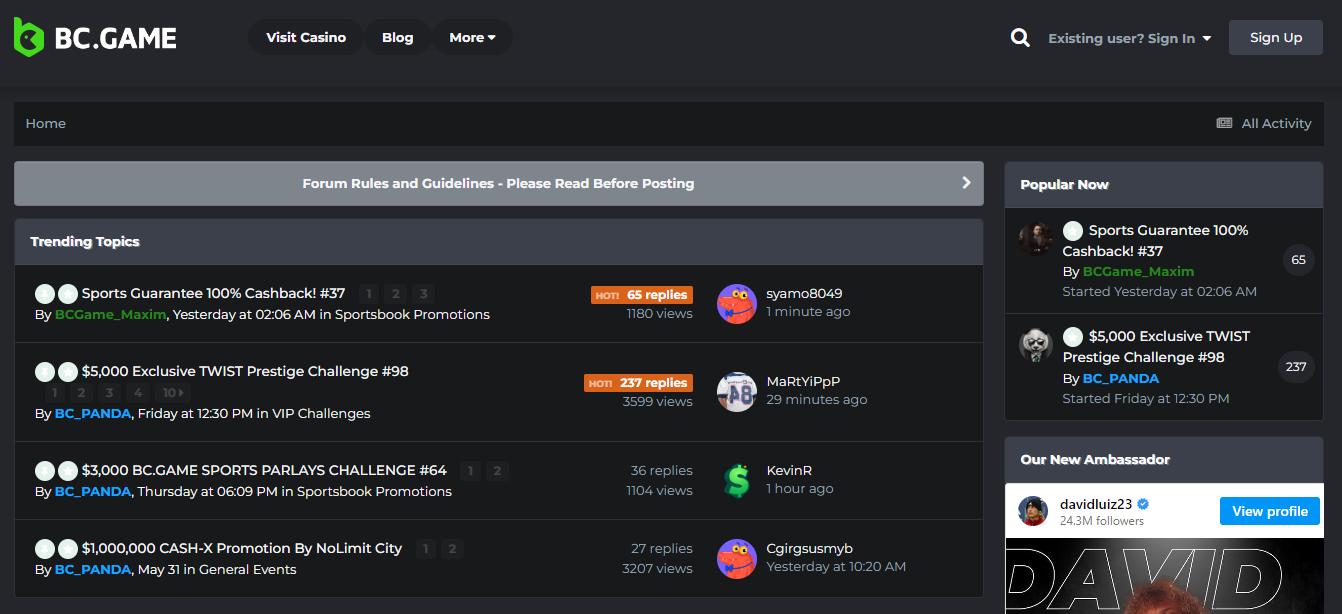The width and height of the screenshot is (1342, 614).
Task: Go to page 3 of Sports Guarantee topic
Action: pos(424,294)
